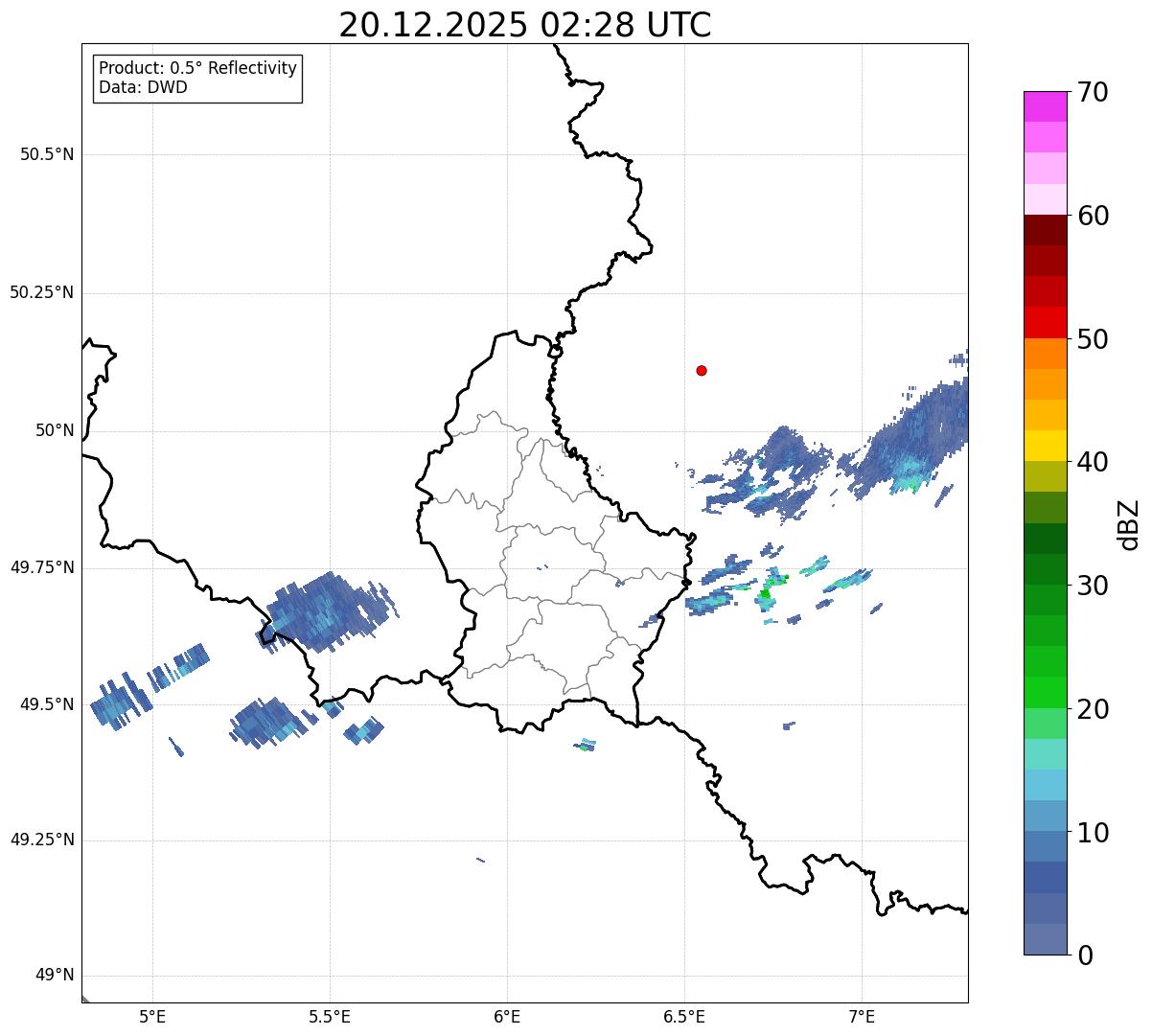Click the colorbar tick label 50
The image size is (1152, 1036).
(1093, 339)
